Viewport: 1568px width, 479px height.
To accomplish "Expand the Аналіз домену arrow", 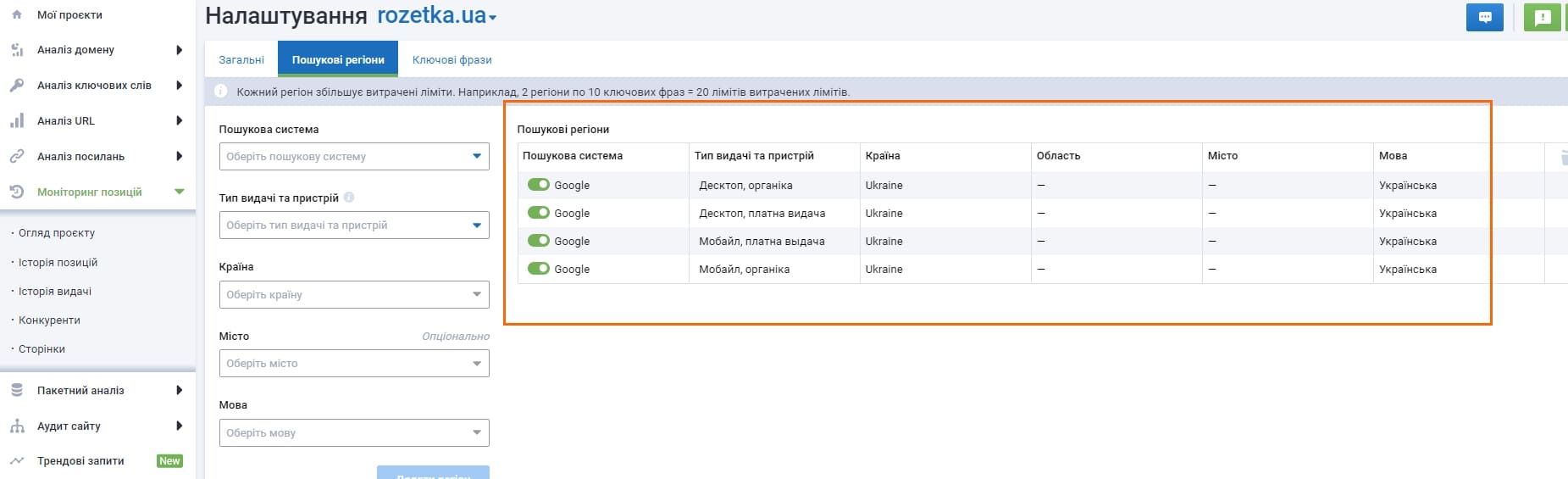I will [179, 50].
